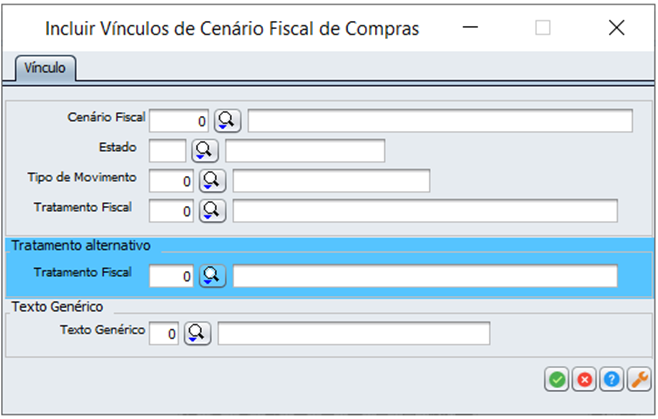
Task: Click the alternative Tratamento Fiscal code field
Action: pyautogui.click(x=172, y=276)
